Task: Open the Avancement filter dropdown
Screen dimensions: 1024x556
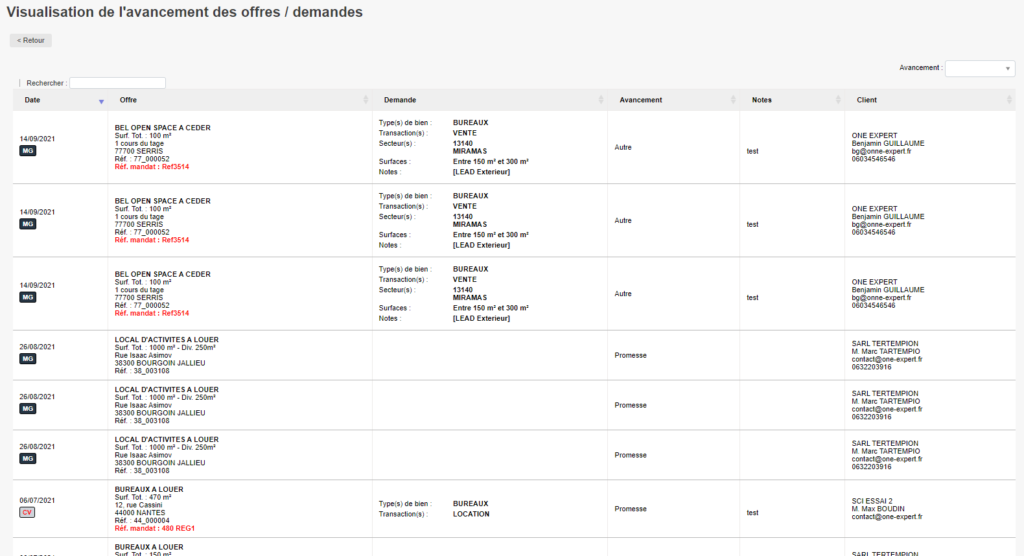Action: 980,68
